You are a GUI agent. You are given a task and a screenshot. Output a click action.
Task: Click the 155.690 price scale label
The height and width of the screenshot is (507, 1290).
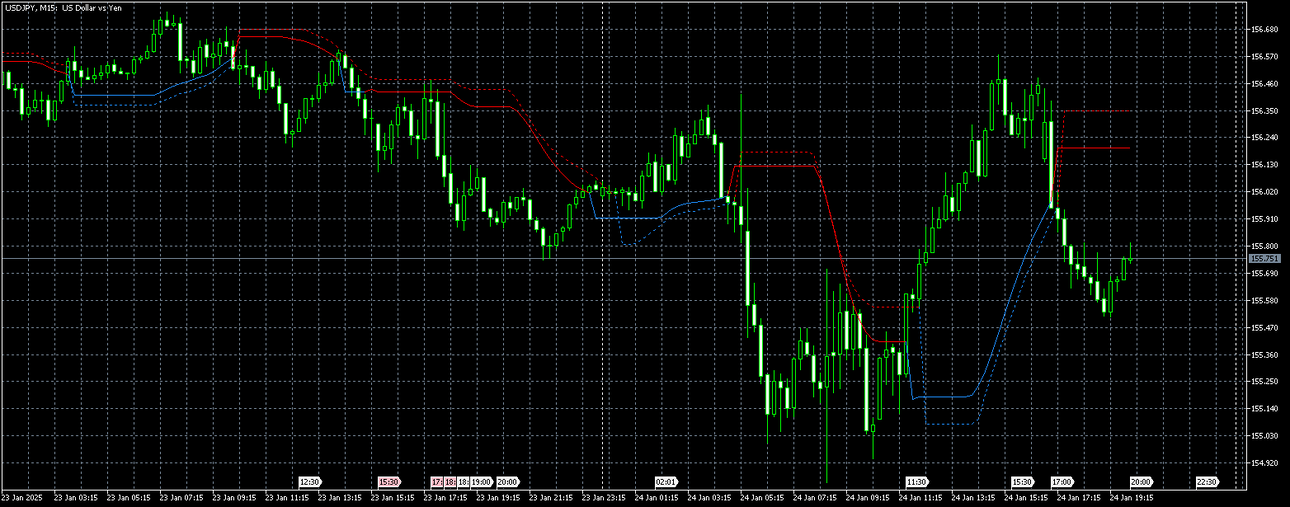click(x=1266, y=273)
